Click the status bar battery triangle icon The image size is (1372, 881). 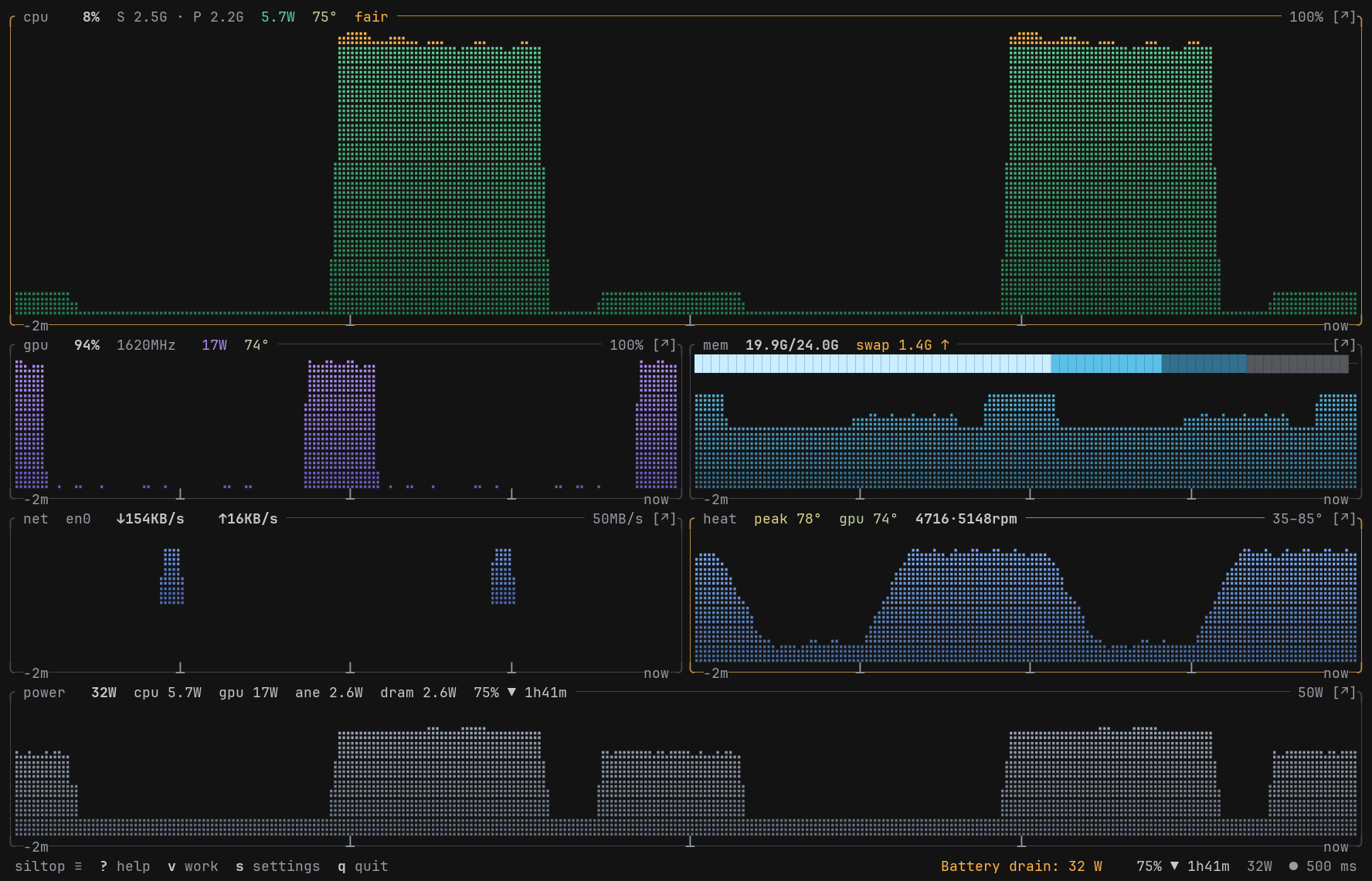coord(1174,866)
